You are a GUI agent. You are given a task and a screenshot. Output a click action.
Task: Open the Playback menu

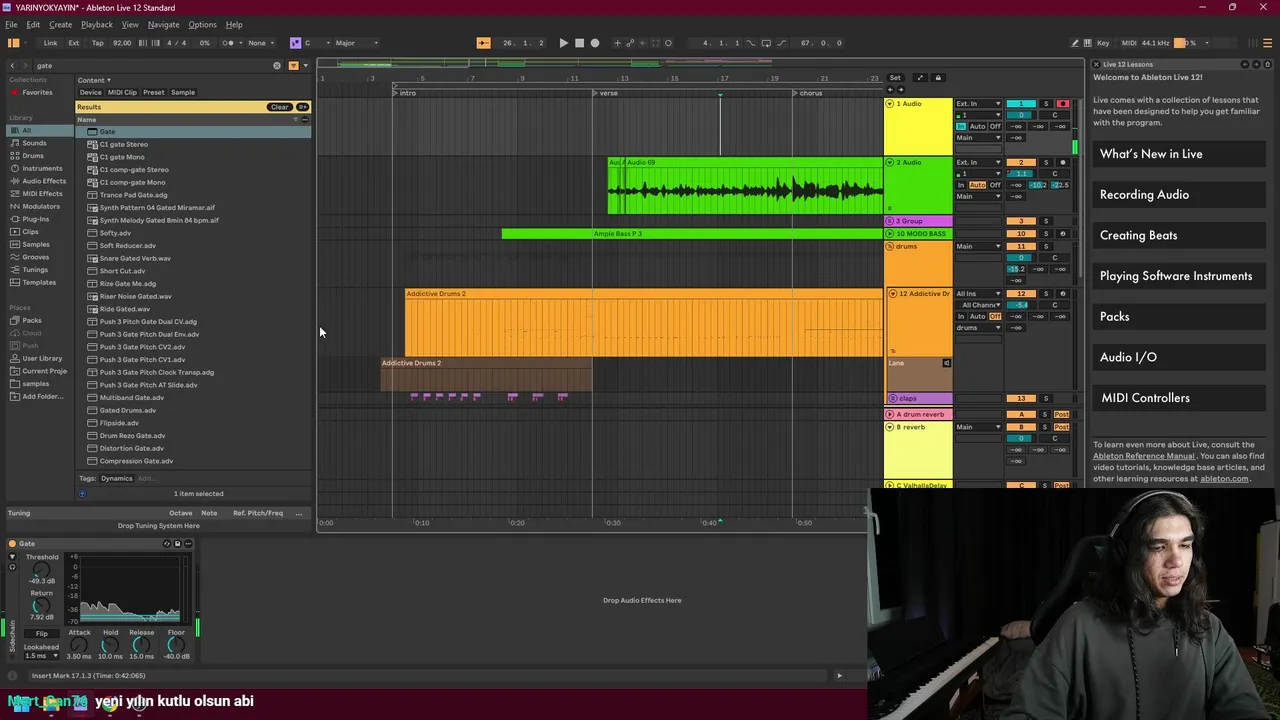tap(96, 24)
